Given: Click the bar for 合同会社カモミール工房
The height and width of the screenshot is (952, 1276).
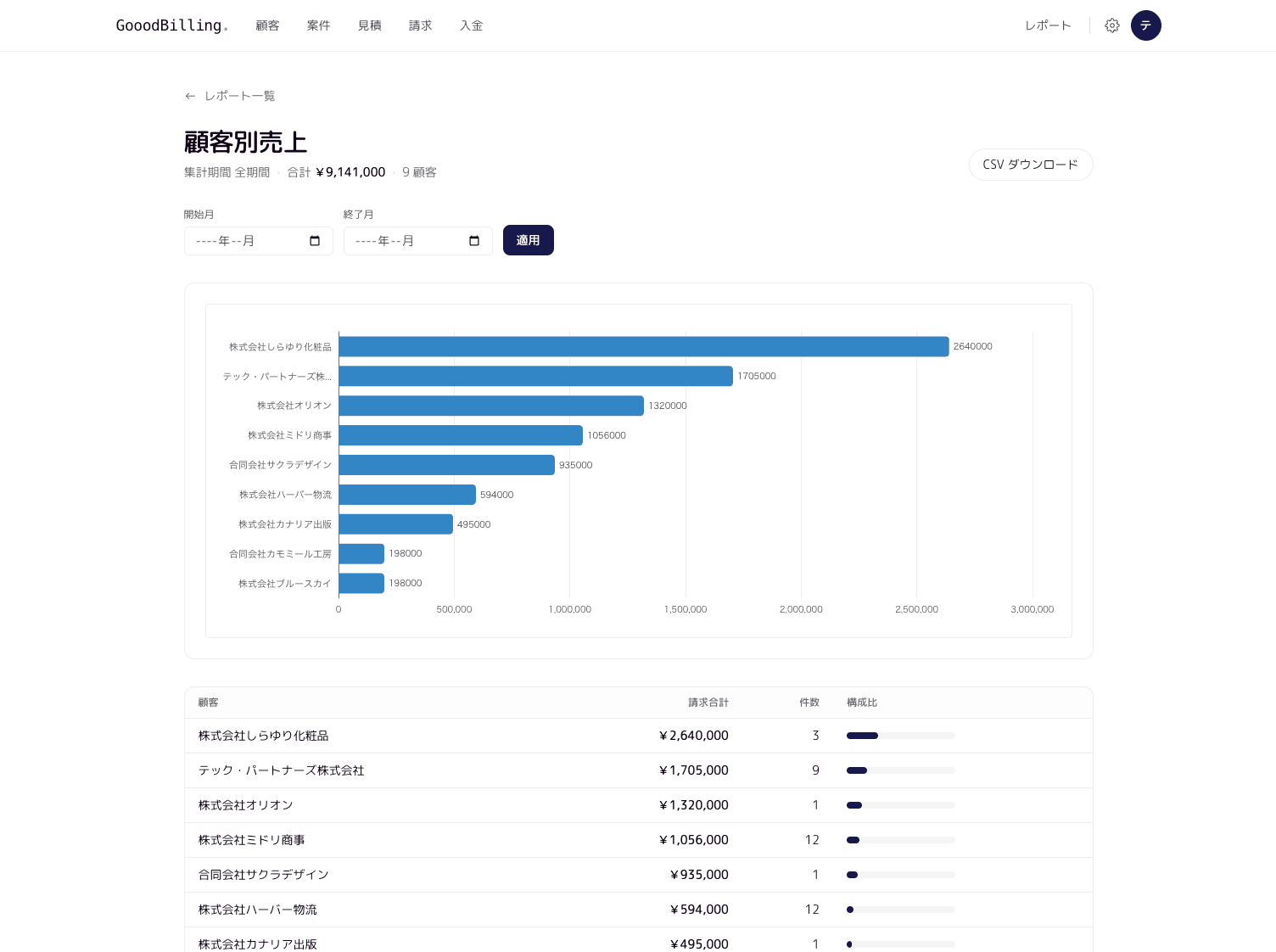Looking at the screenshot, I should point(361,554).
